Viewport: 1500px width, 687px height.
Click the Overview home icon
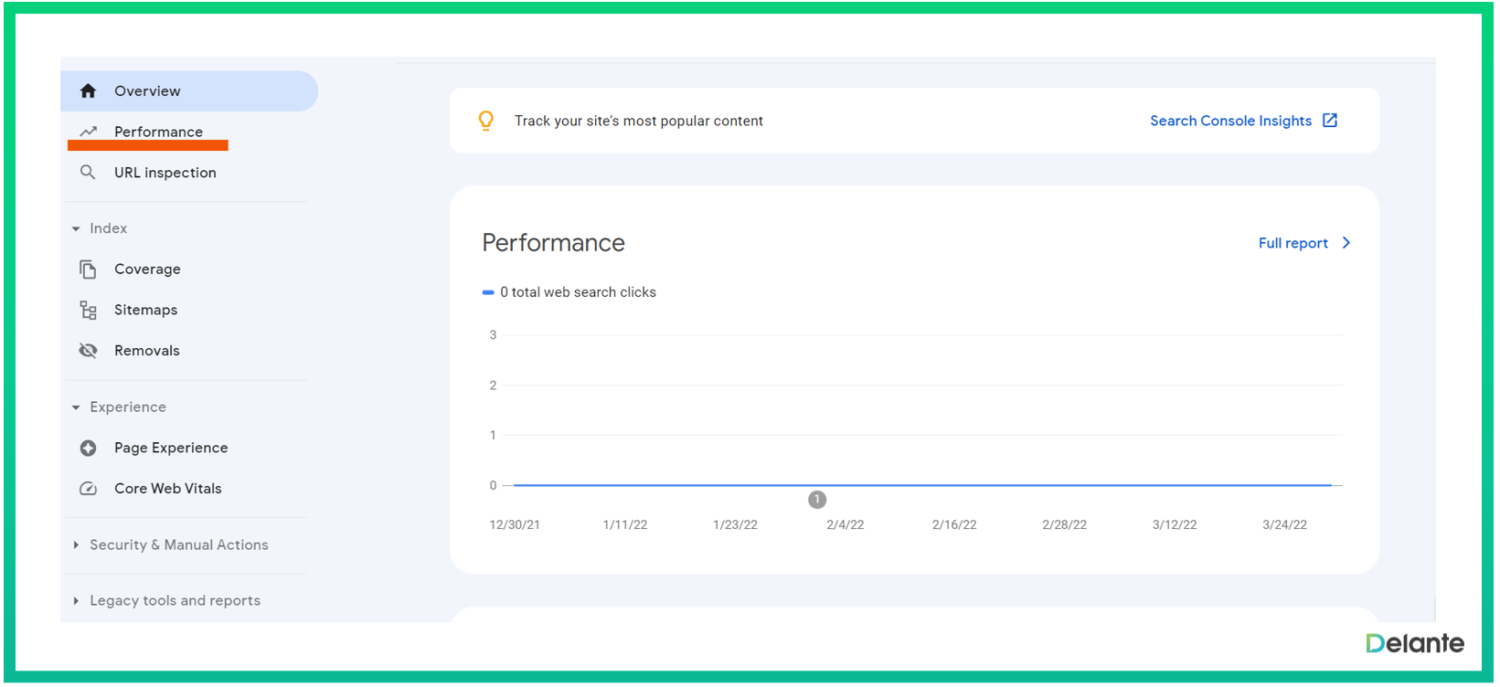click(x=88, y=91)
